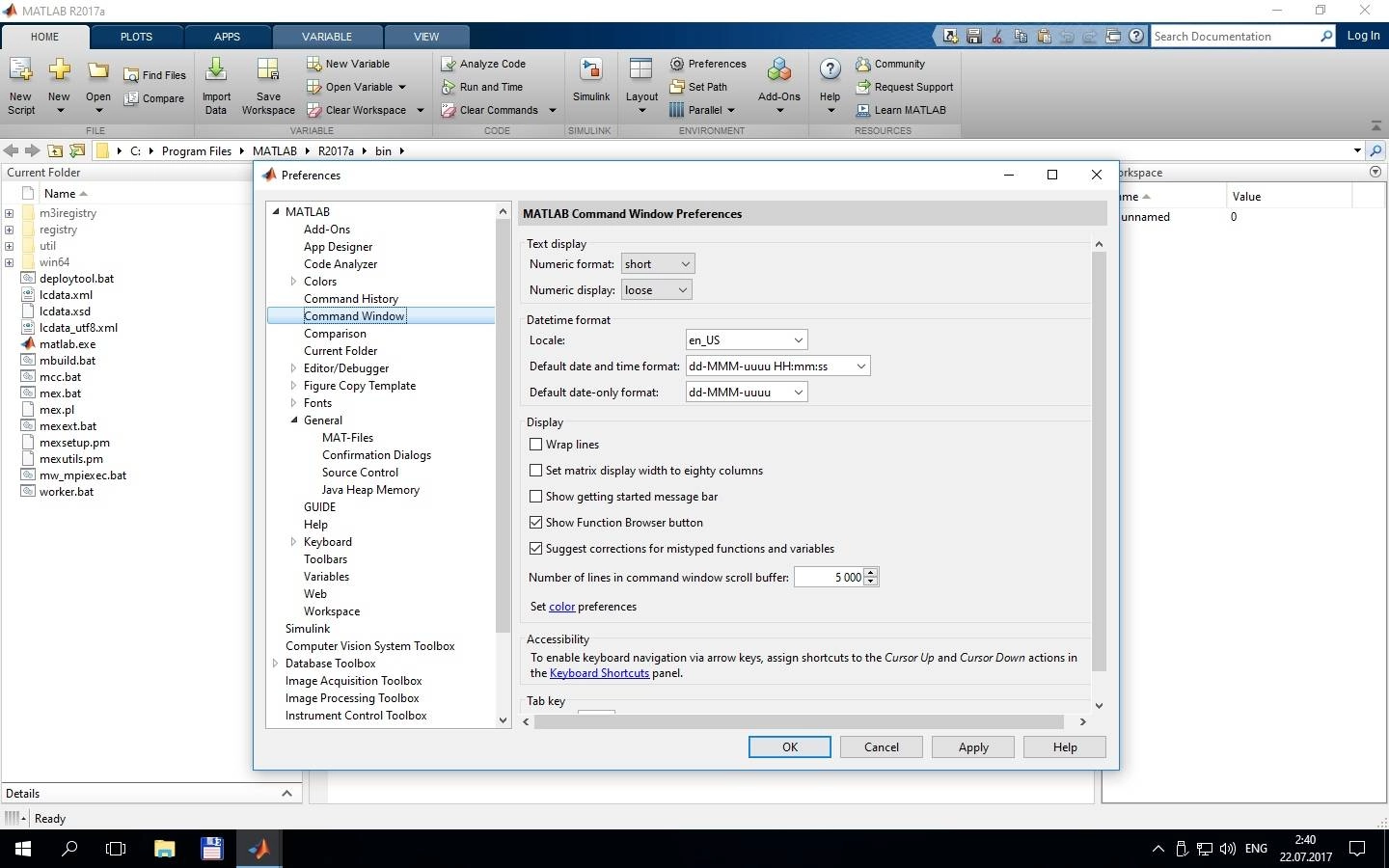Collapse the General tree node
This screenshot has width=1389, height=868.
coord(294,420)
